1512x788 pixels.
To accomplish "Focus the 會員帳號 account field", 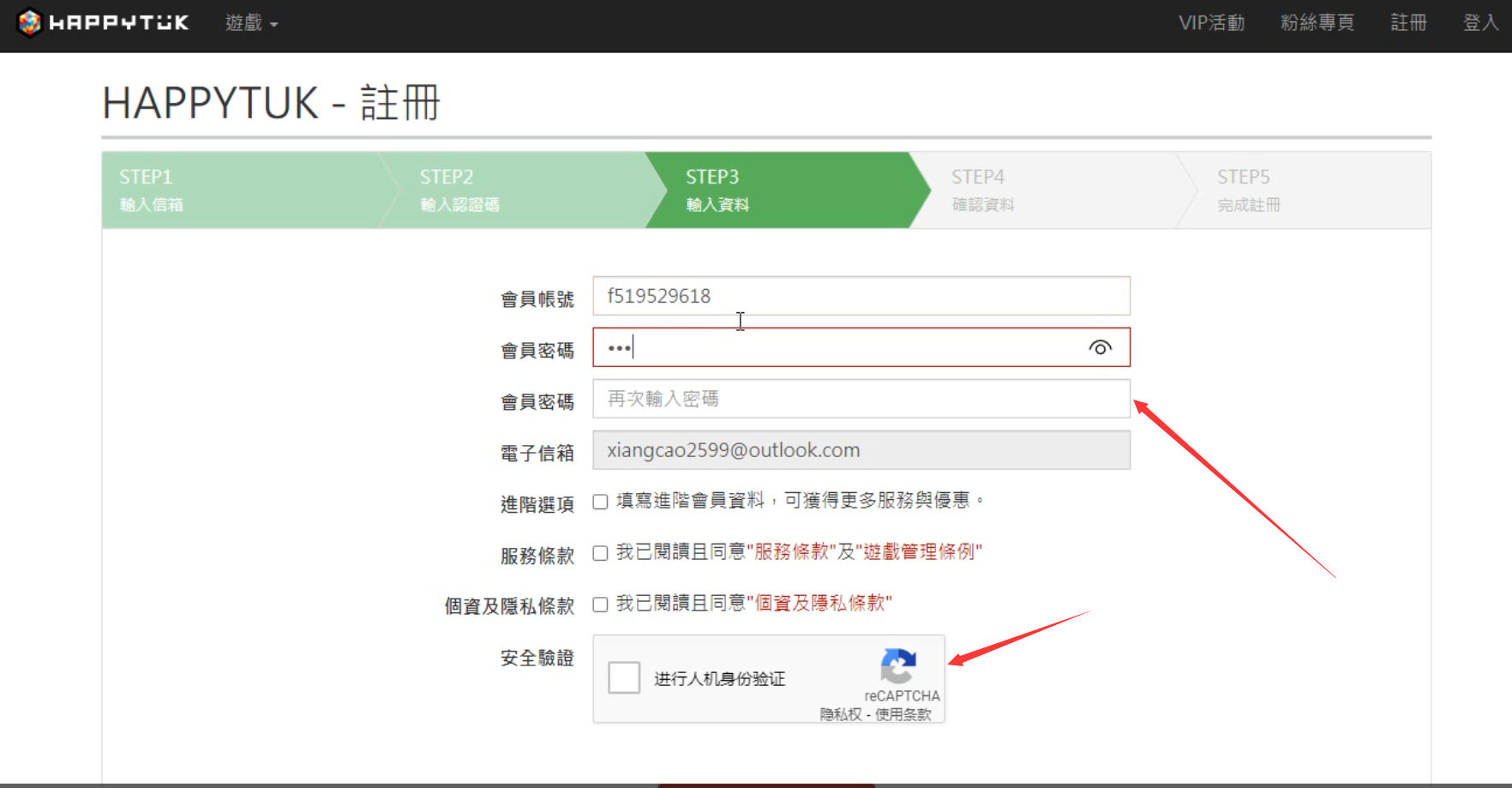I will pyautogui.click(x=861, y=296).
